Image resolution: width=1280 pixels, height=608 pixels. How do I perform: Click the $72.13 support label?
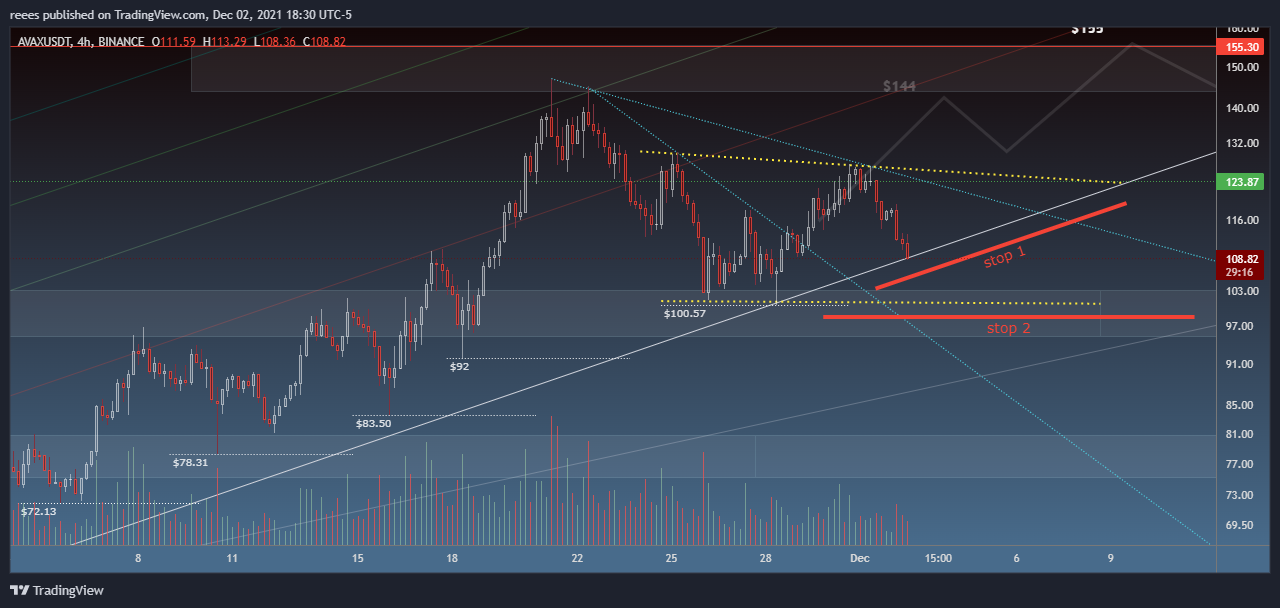click(38, 510)
